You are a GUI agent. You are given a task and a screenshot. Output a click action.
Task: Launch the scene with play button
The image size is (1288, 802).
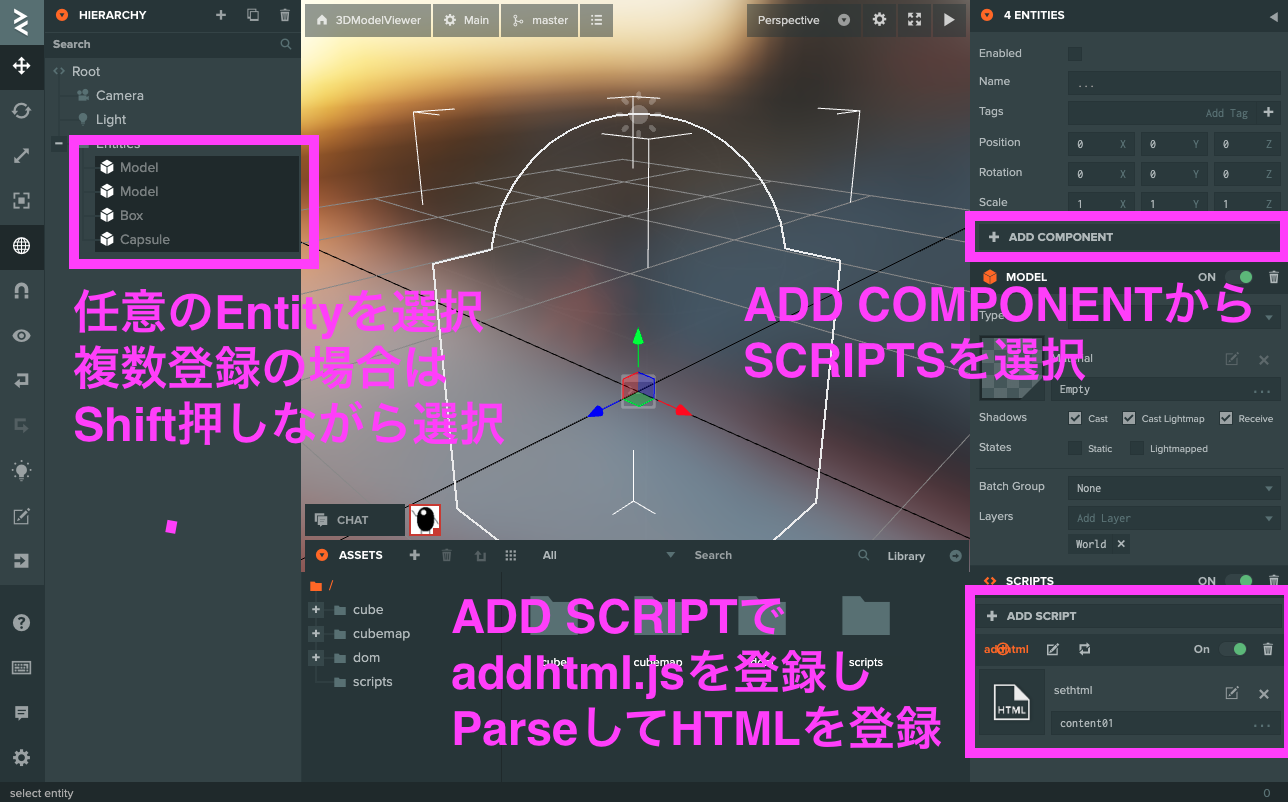point(949,20)
